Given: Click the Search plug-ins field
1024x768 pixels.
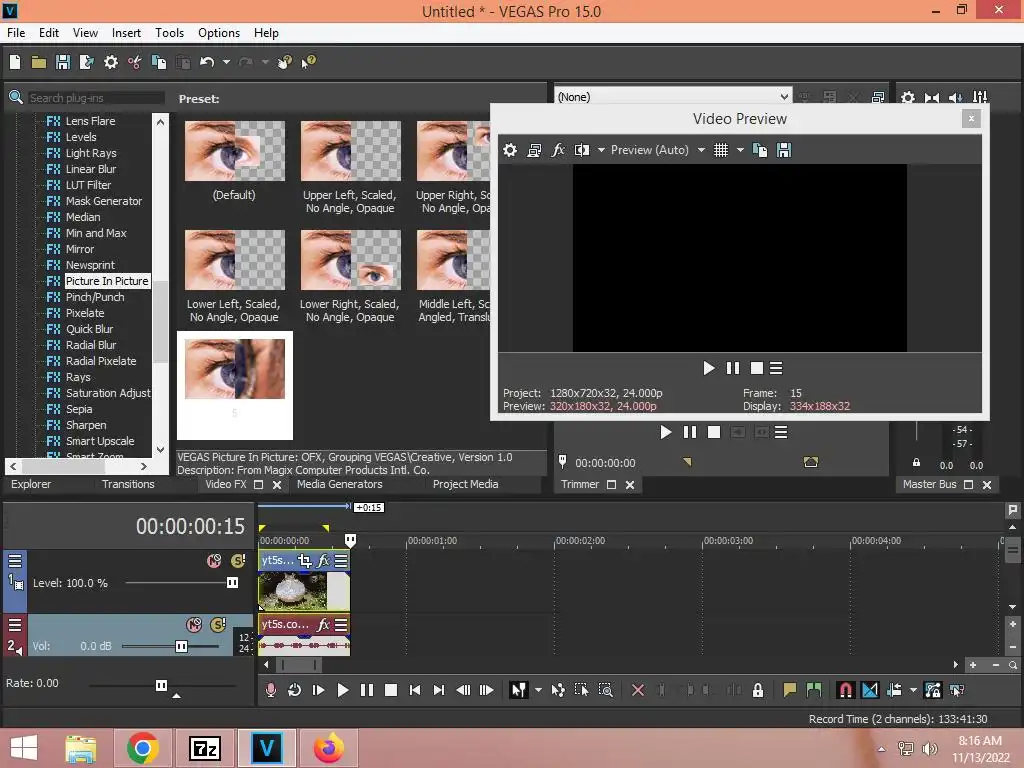Looking at the screenshot, I should point(96,98).
